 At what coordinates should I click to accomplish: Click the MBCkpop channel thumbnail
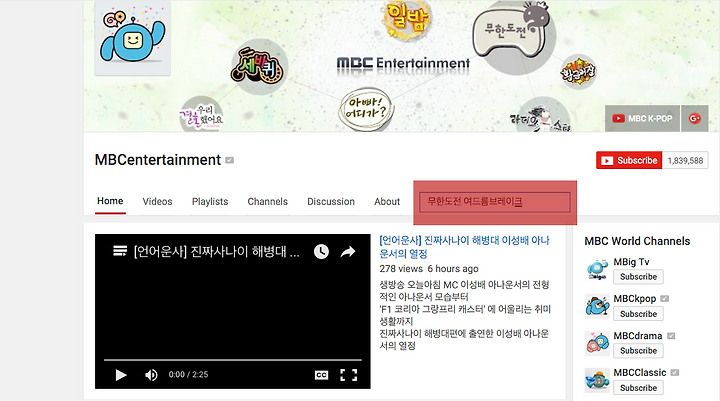tap(597, 306)
